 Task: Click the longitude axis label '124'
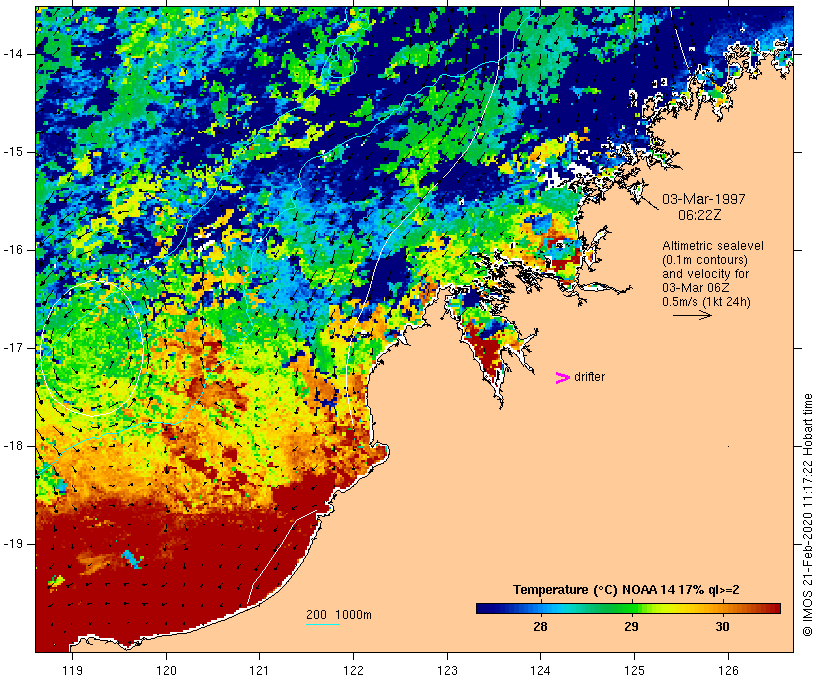[540, 670]
